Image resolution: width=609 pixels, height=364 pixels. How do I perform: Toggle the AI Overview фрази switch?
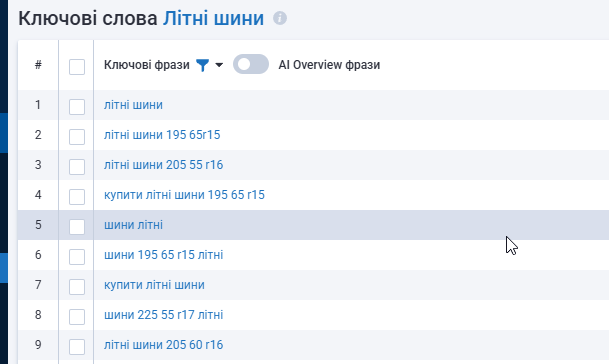[251, 64]
